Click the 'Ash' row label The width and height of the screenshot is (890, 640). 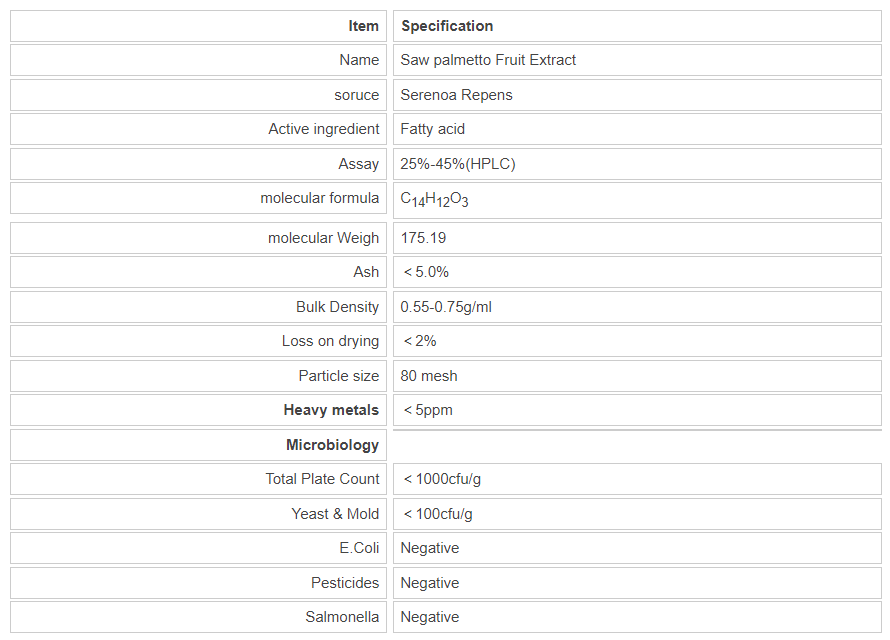366,272
